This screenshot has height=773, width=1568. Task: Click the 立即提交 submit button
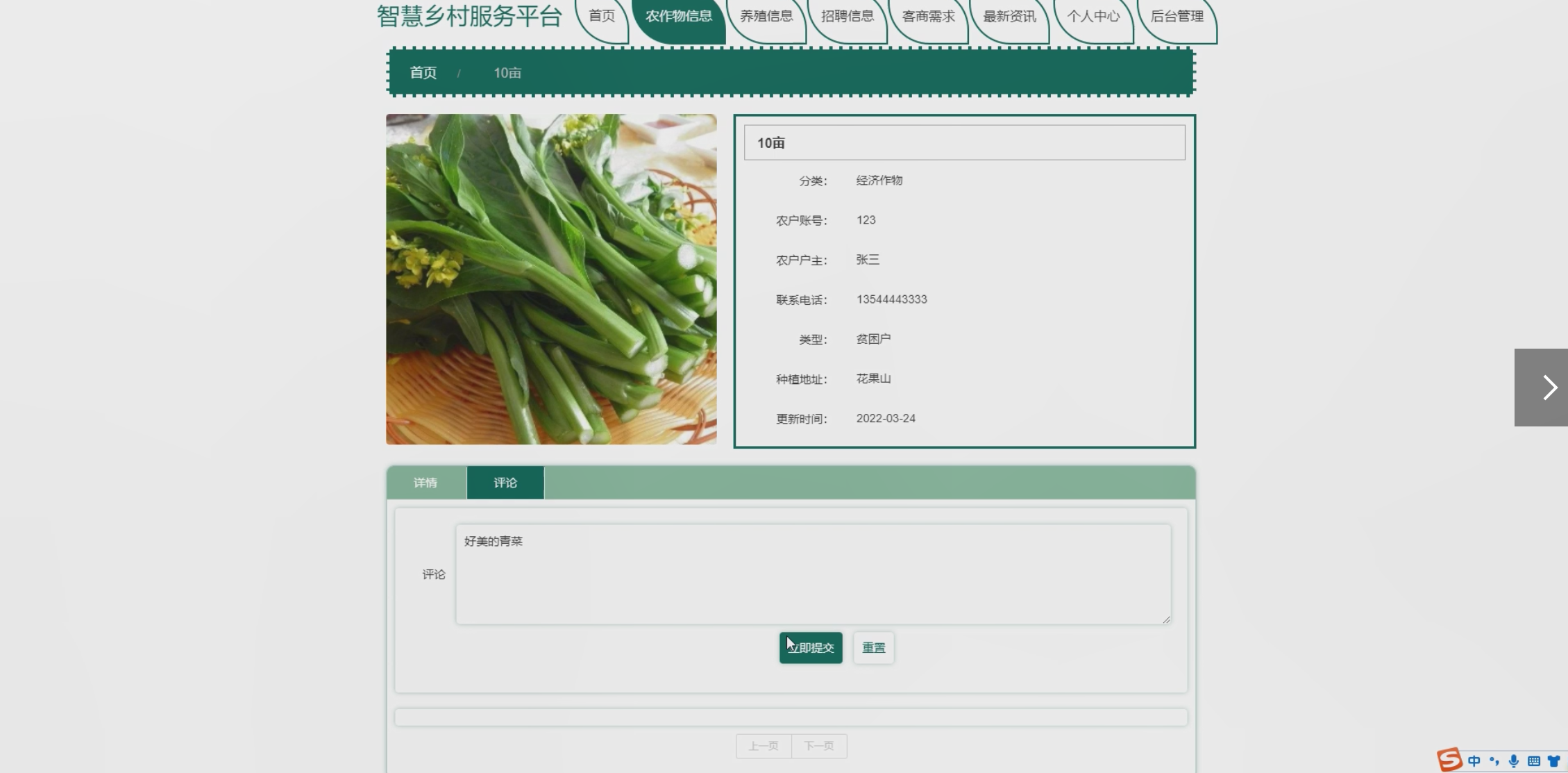811,648
